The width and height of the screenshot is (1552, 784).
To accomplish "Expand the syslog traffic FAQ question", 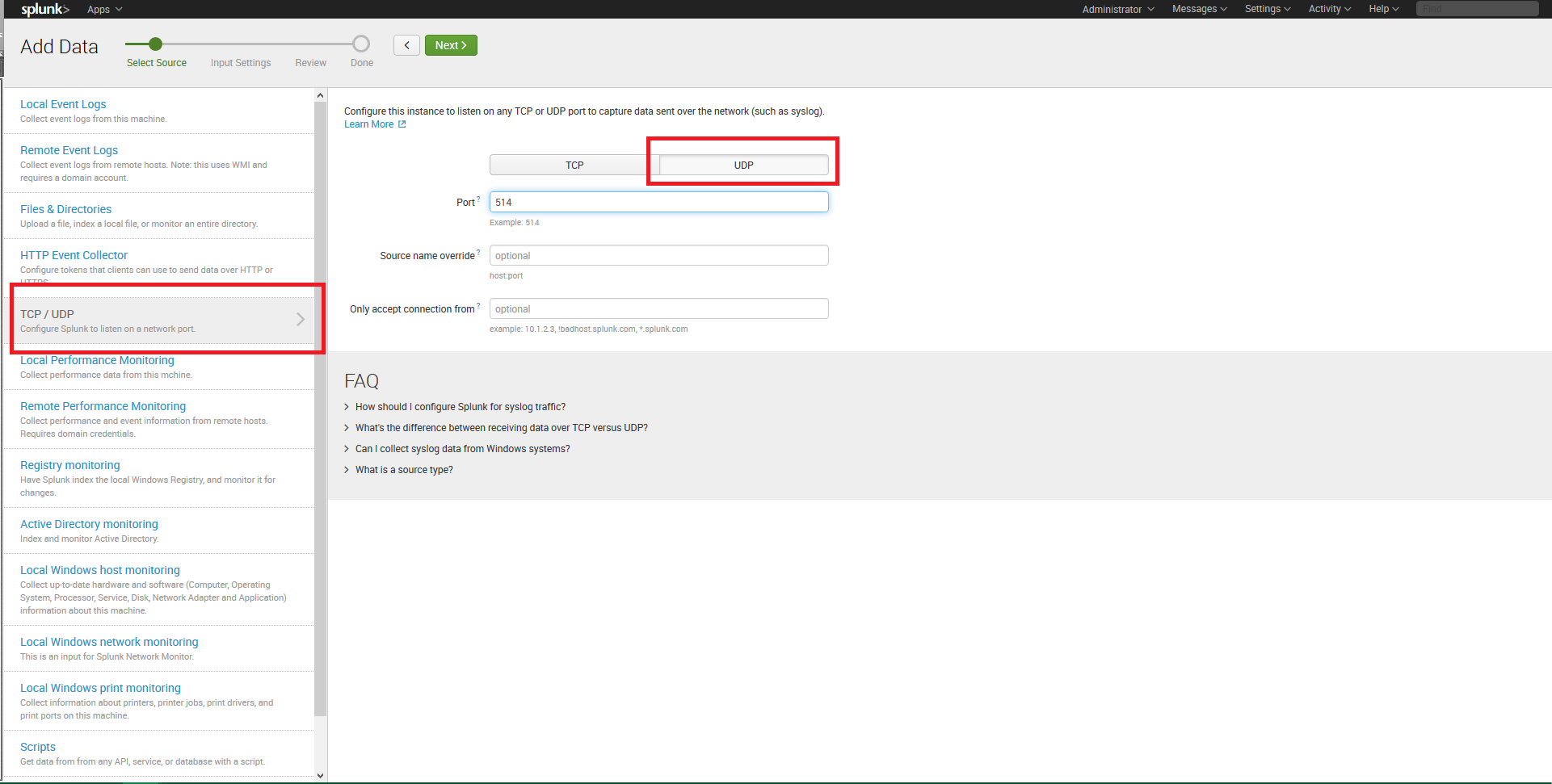I will pyautogui.click(x=460, y=407).
